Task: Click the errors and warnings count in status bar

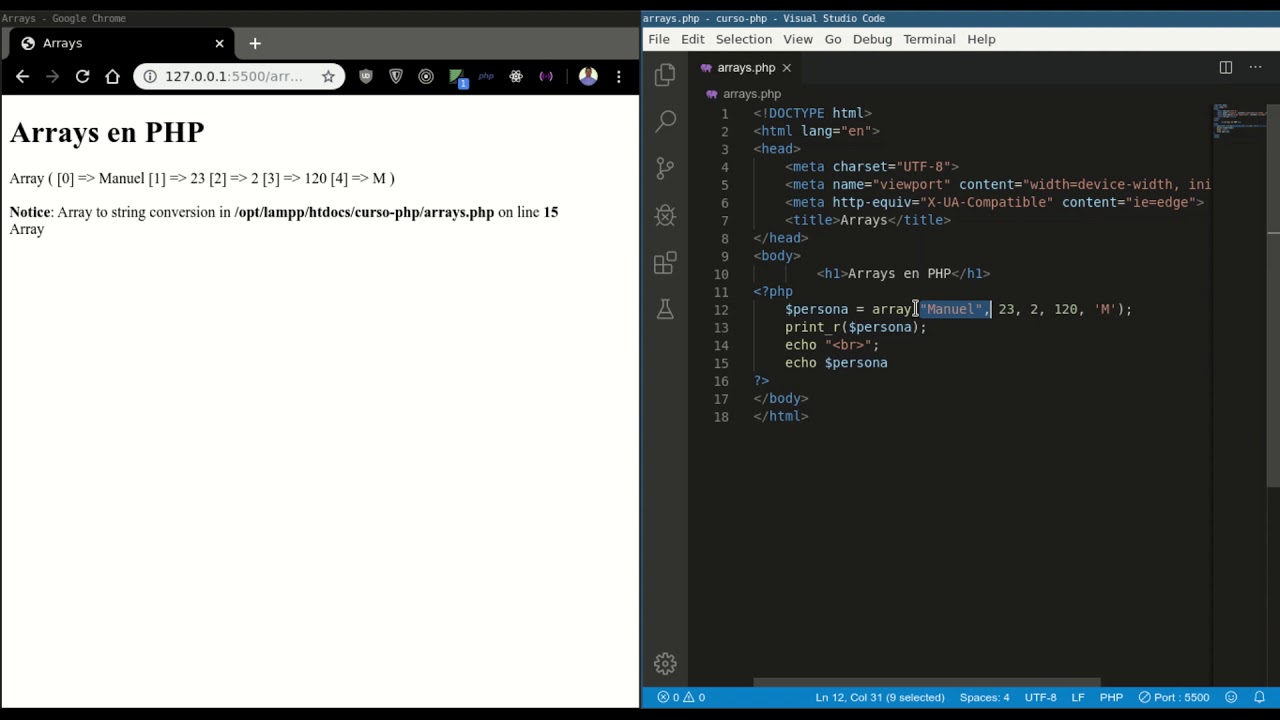Action: click(x=681, y=697)
